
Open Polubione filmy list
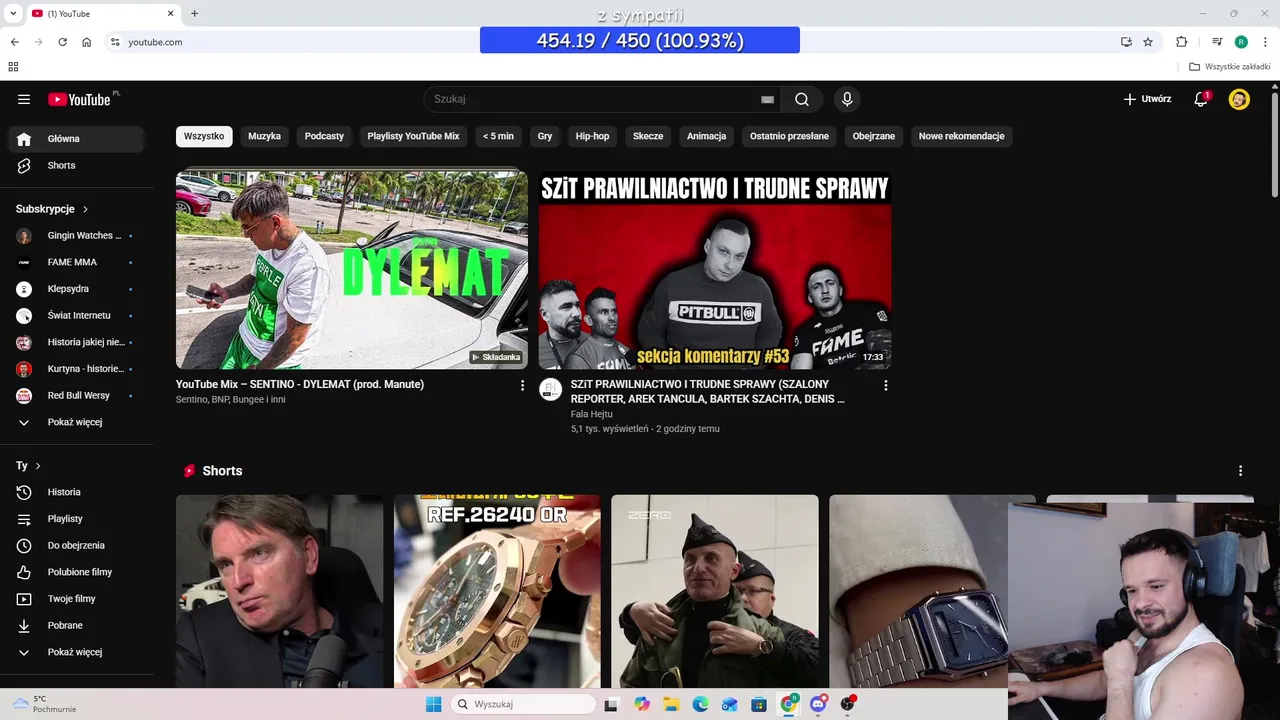pyautogui.click(x=76, y=572)
